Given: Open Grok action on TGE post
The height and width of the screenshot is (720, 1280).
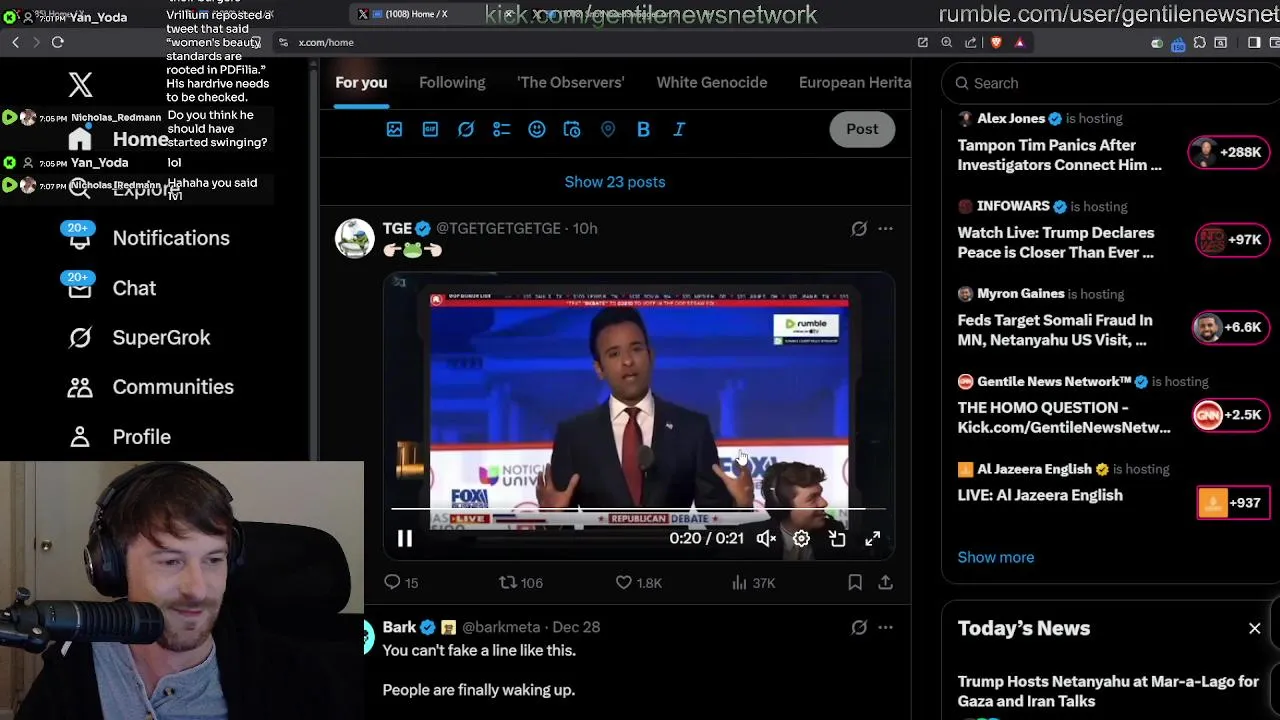Looking at the screenshot, I should coord(859,229).
